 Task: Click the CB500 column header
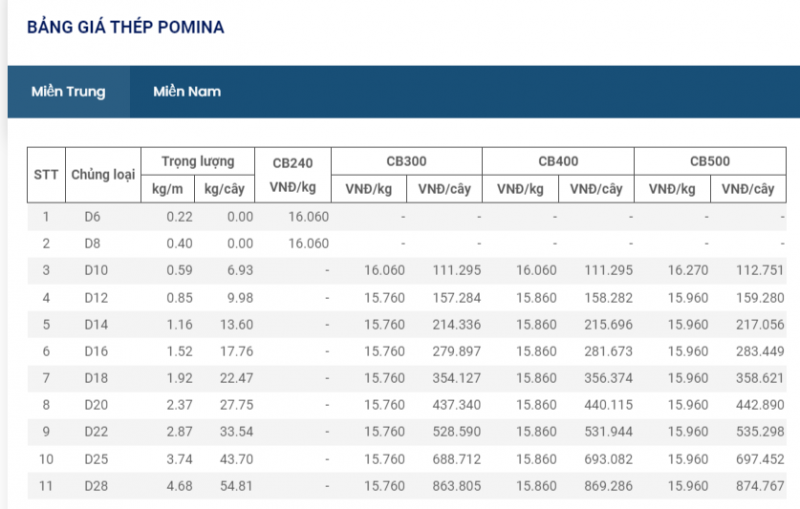pyautogui.click(x=710, y=161)
